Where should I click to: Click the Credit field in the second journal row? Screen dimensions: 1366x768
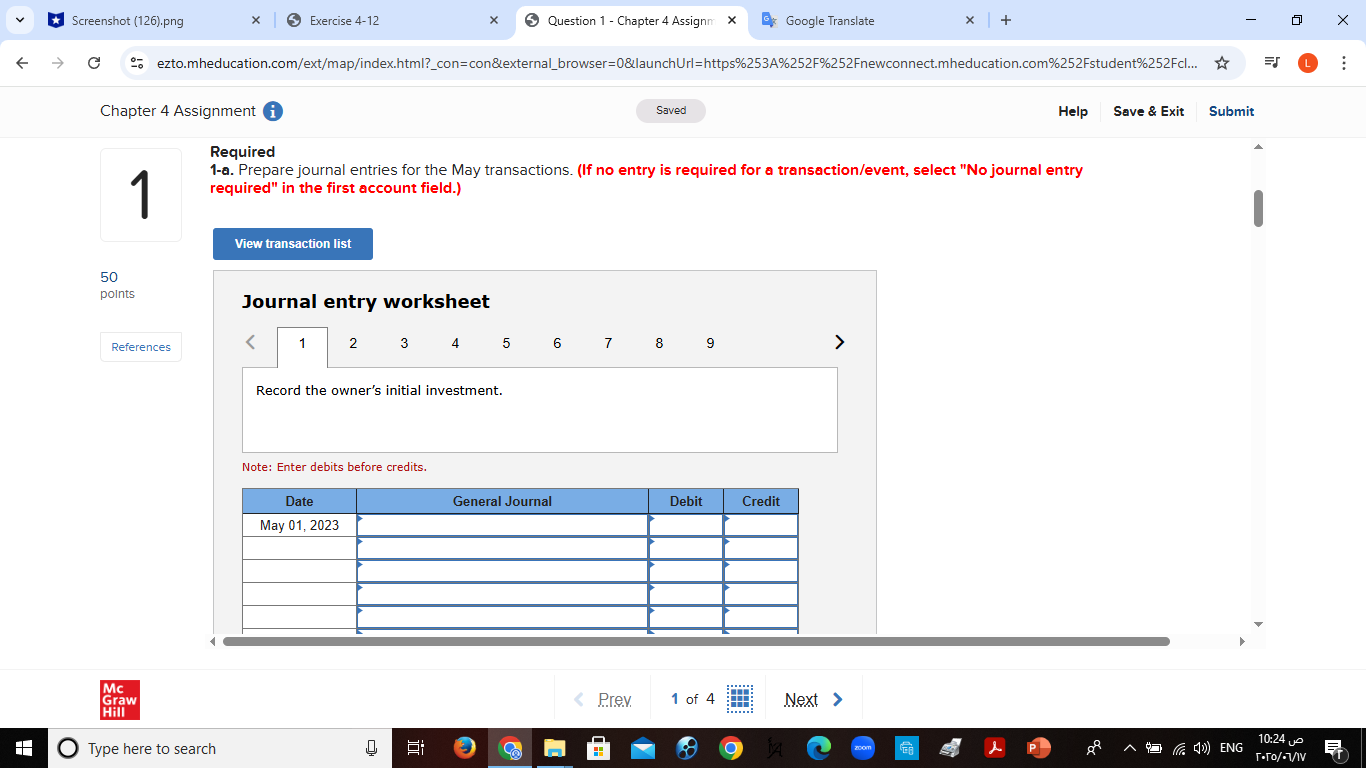point(761,548)
